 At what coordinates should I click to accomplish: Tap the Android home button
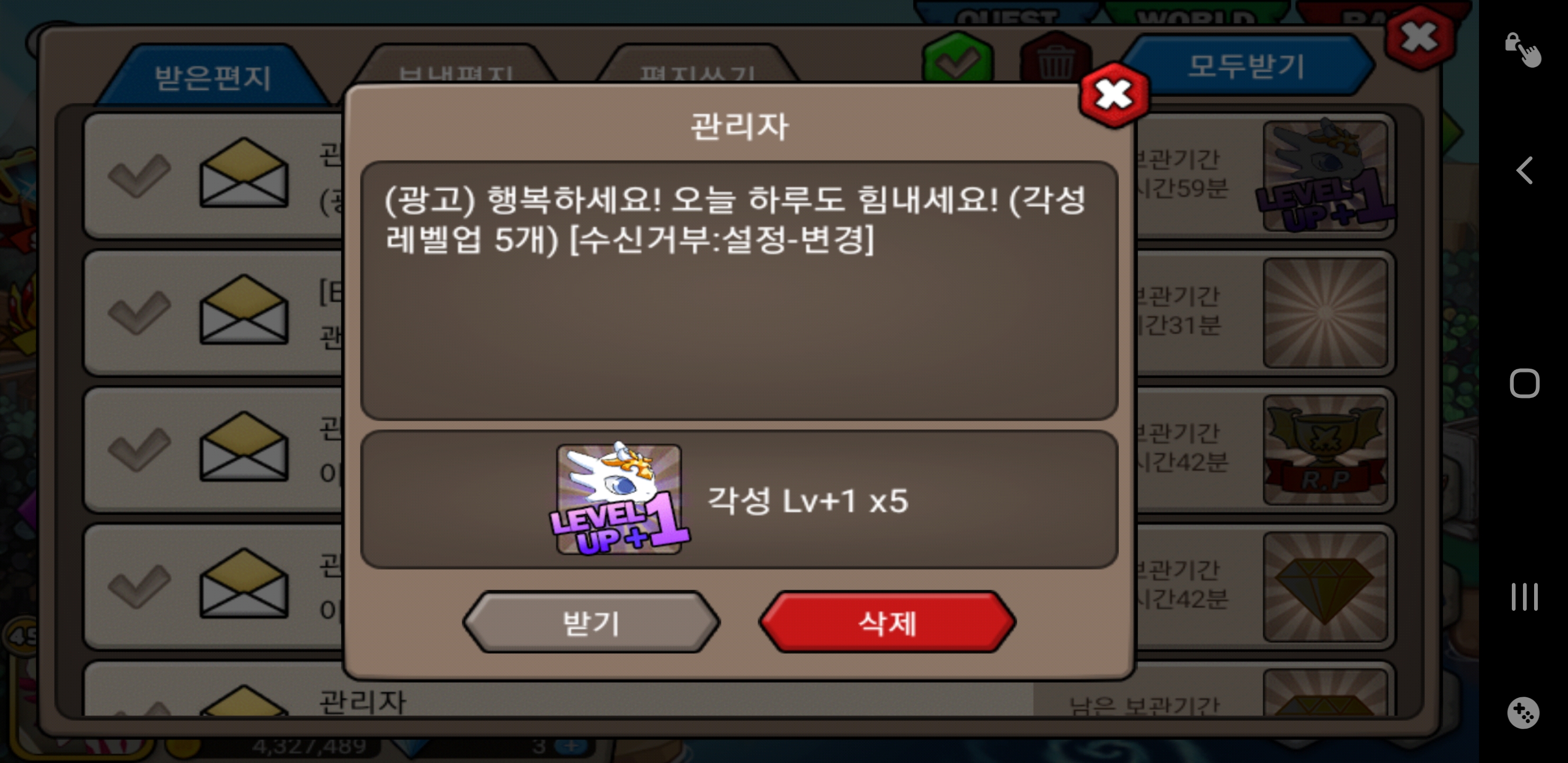(x=1524, y=383)
